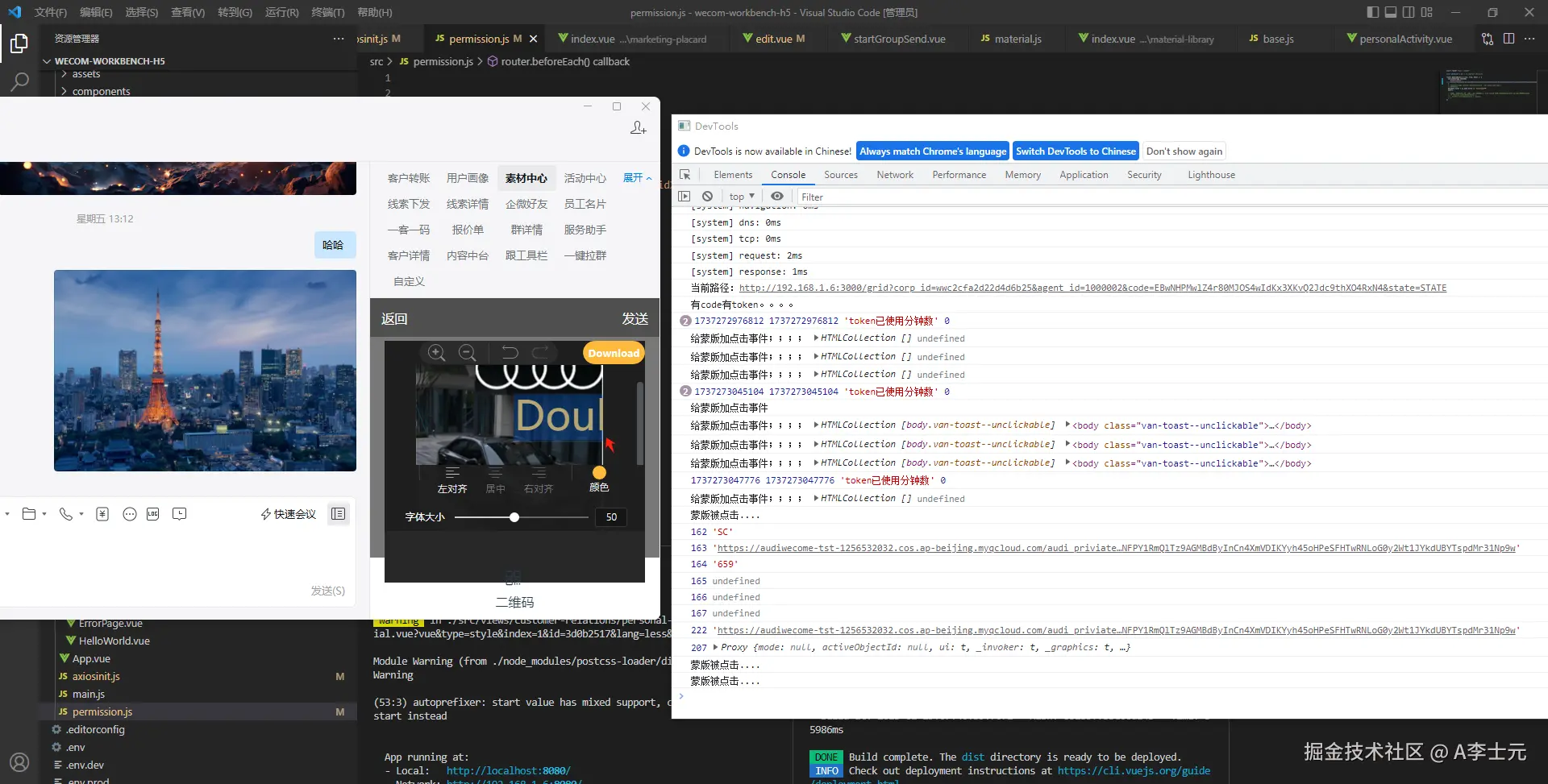1548x784 pixels.
Task: Select the inspect element picker in DevTools
Action: (685, 175)
